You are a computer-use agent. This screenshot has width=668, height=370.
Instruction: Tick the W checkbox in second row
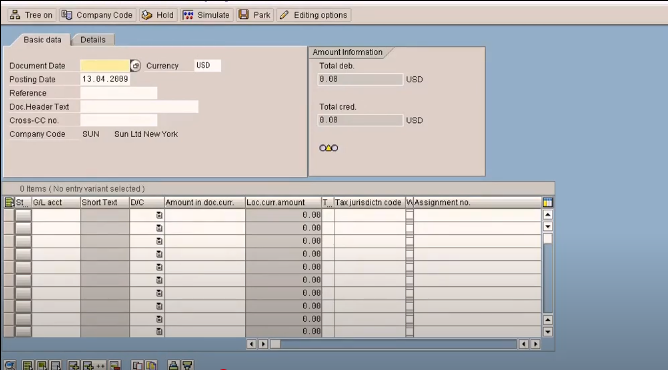[x=409, y=228]
